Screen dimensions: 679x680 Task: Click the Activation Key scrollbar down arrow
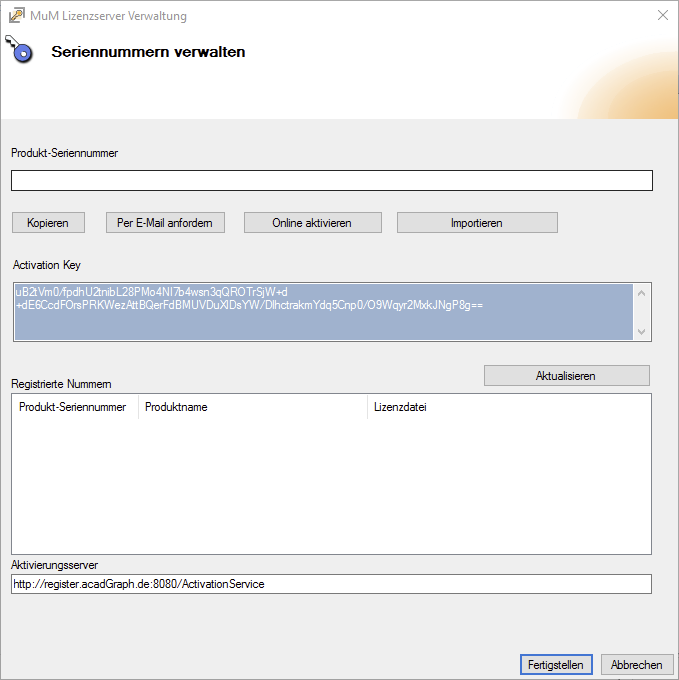coord(642,332)
